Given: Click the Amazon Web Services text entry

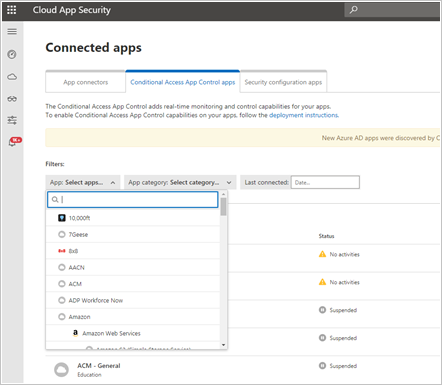Looking at the screenshot, I should click(111, 333).
